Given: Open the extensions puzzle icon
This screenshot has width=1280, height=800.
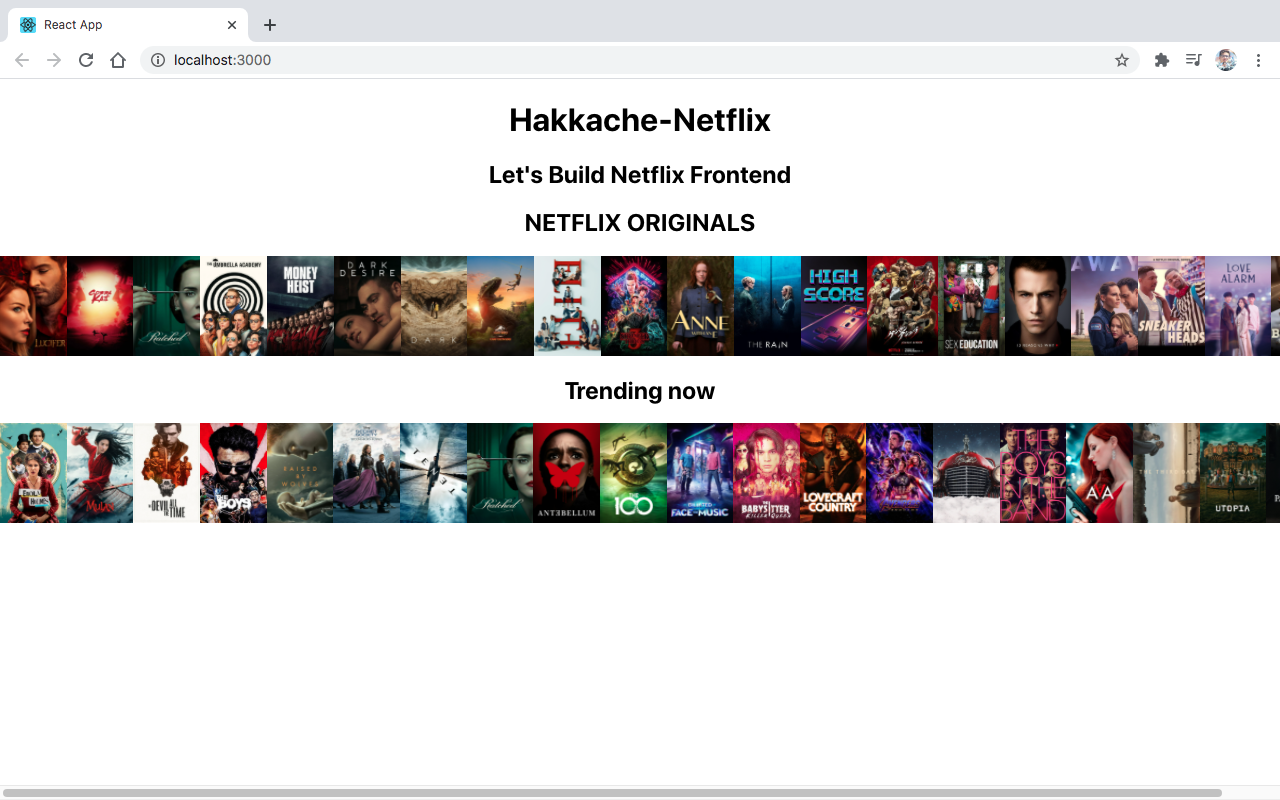Looking at the screenshot, I should (1161, 60).
